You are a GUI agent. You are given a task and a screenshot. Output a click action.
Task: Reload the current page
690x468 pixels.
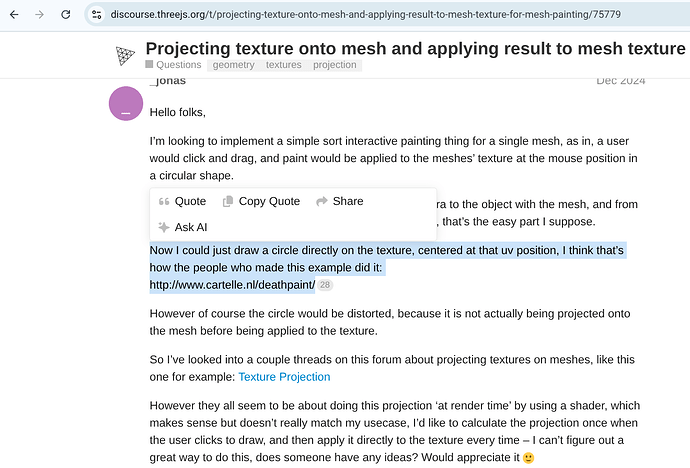65,15
